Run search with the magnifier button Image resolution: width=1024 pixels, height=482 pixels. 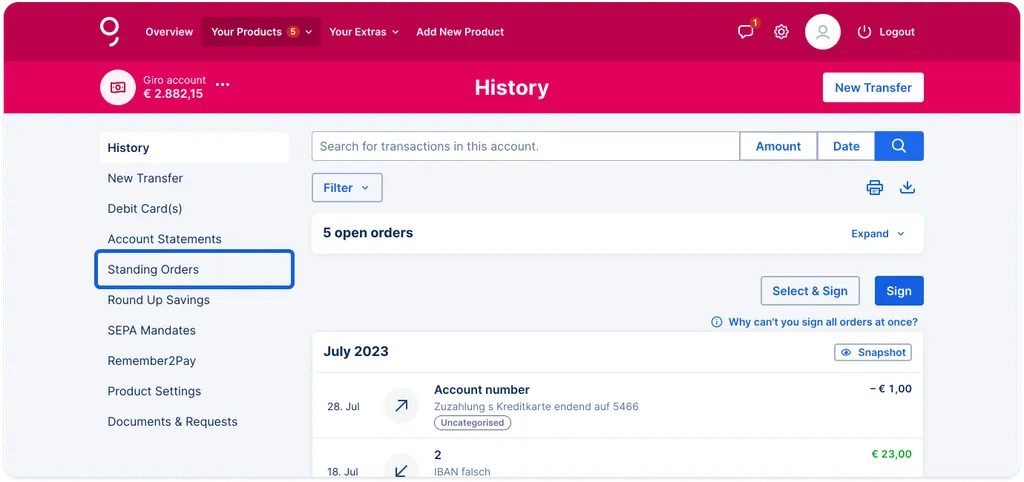tap(899, 146)
